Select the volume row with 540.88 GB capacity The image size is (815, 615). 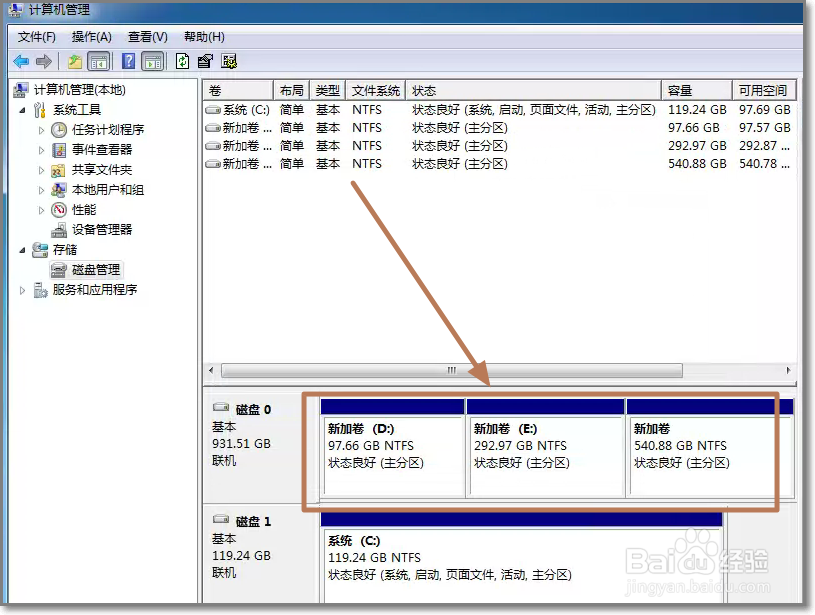(x=499, y=164)
